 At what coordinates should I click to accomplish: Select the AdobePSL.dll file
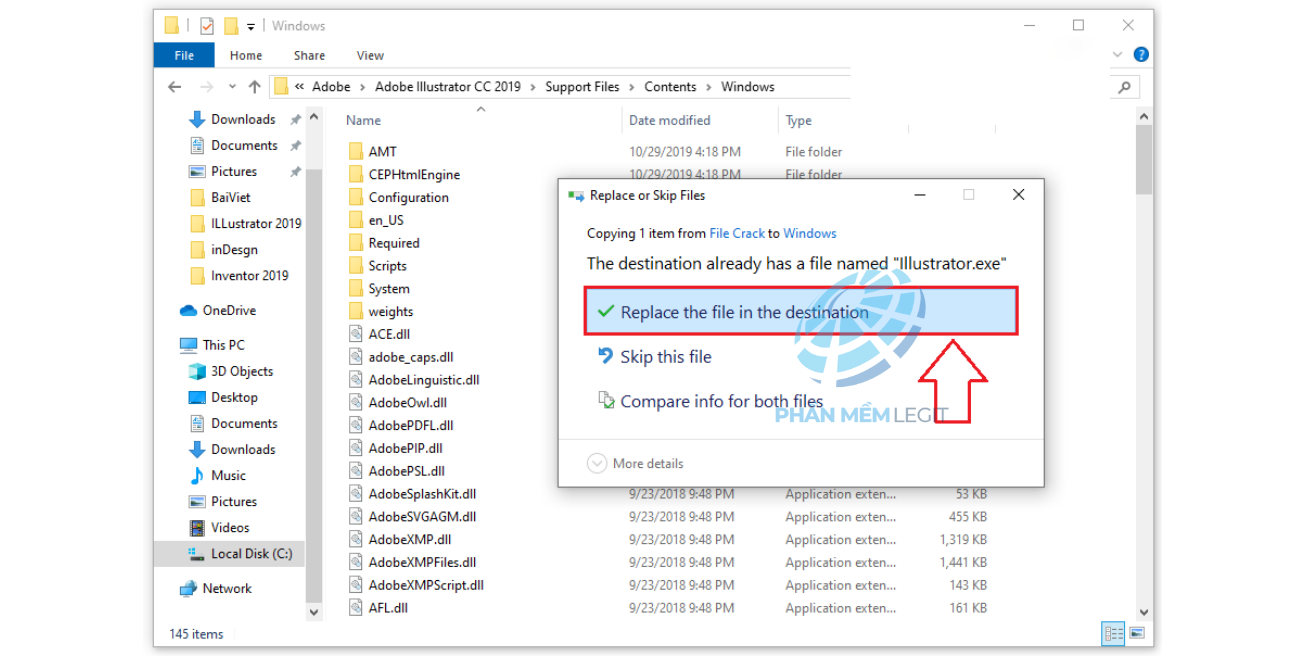coord(406,471)
